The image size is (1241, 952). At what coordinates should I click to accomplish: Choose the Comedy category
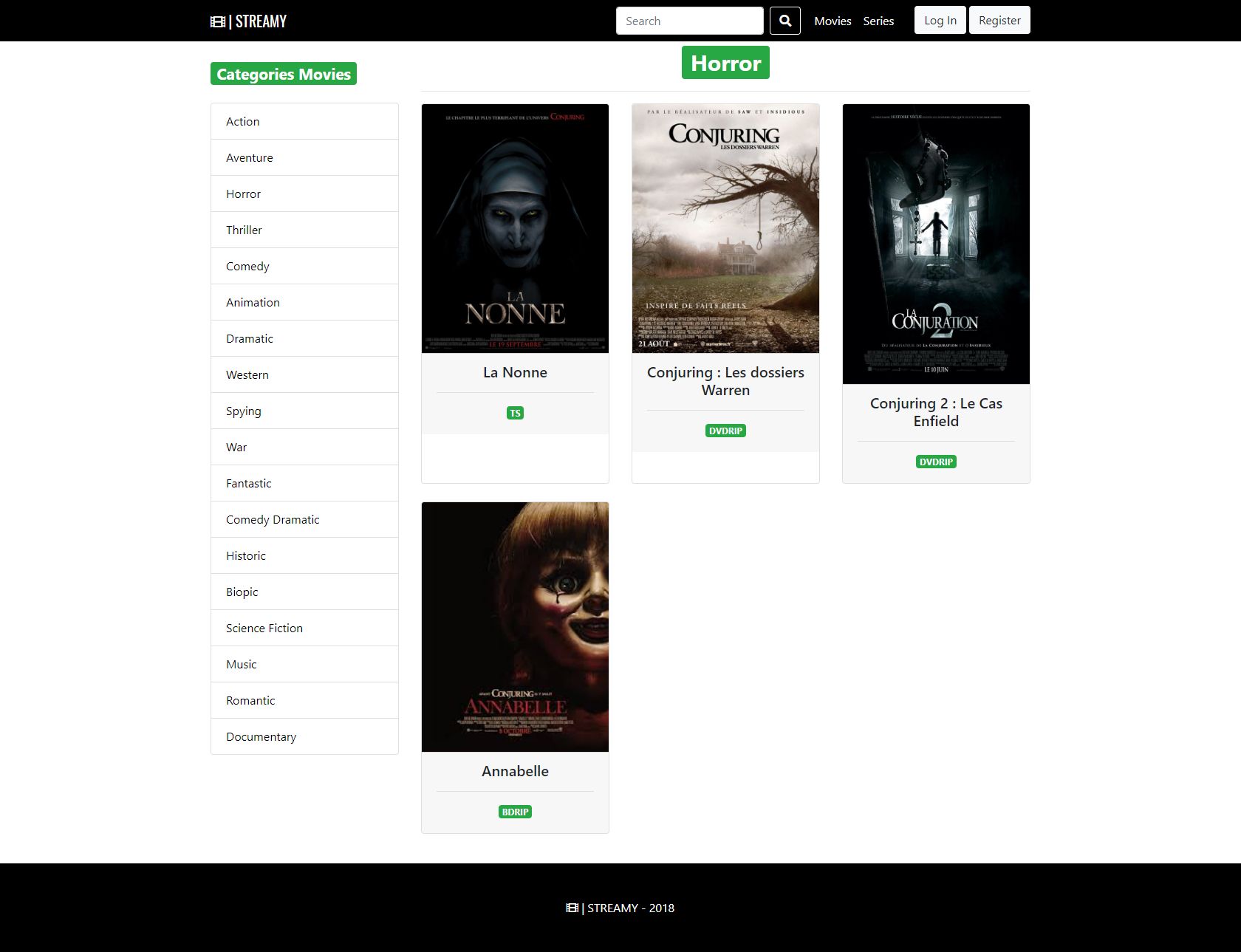coord(304,266)
